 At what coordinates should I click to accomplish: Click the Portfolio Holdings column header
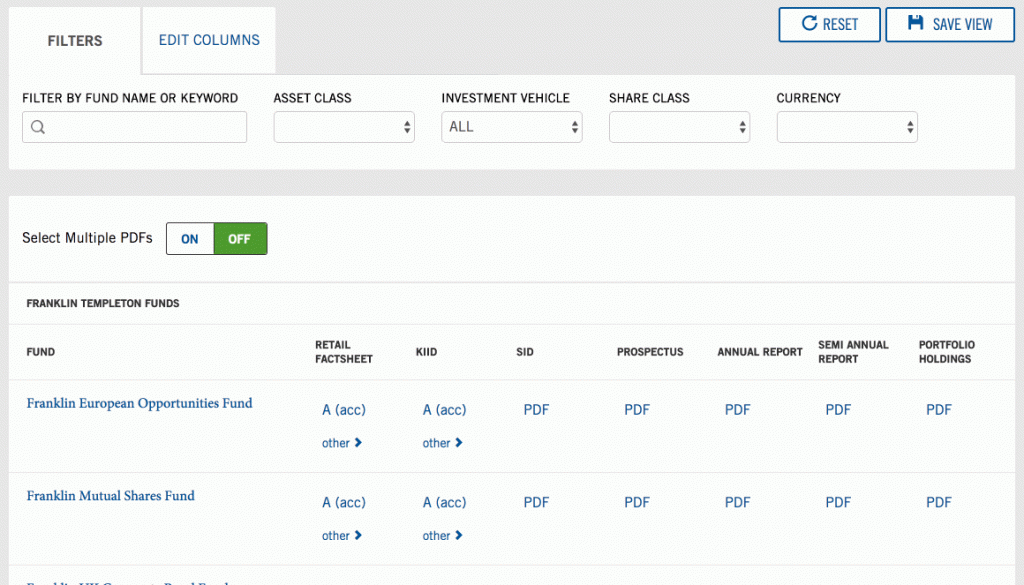tap(946, 352)
